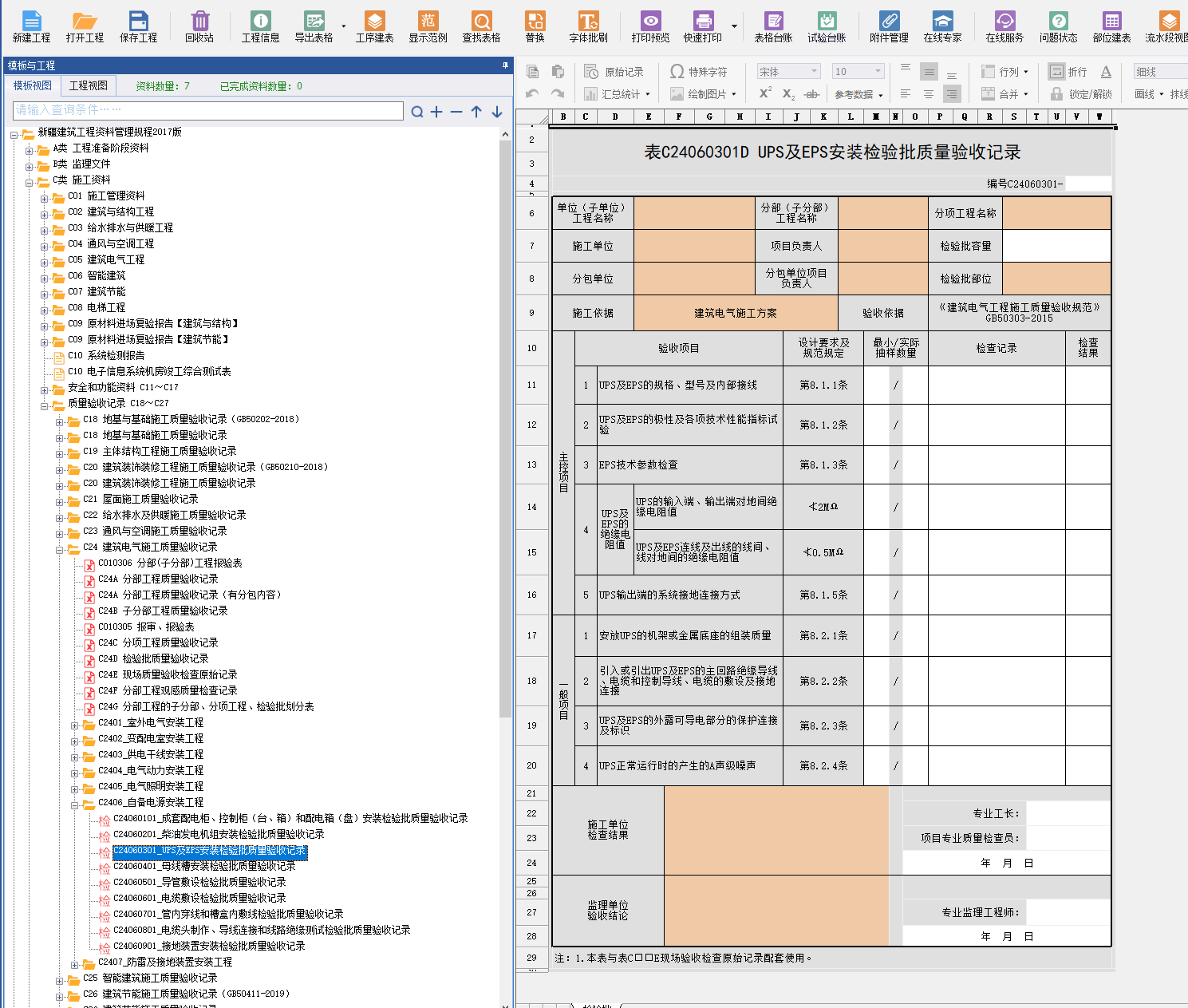Viewport: 1188px width, 1008px height.
Task: Open 工程信息 project info
Action: [261, 27]
